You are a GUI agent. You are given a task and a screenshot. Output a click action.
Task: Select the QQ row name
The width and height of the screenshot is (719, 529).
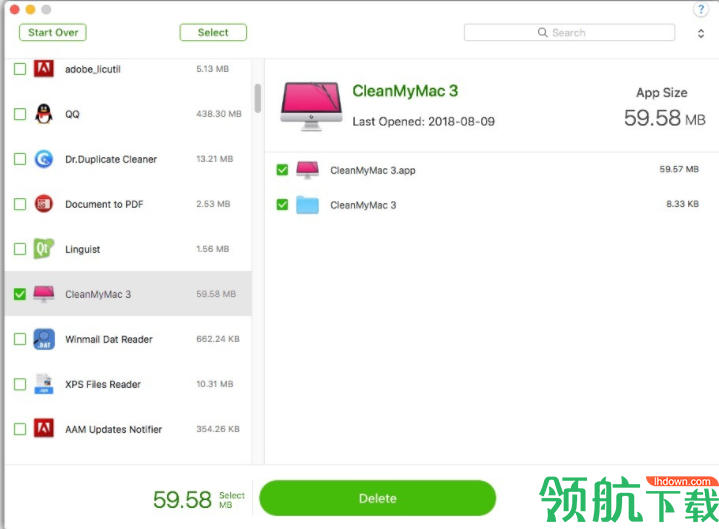coord(72,114)
